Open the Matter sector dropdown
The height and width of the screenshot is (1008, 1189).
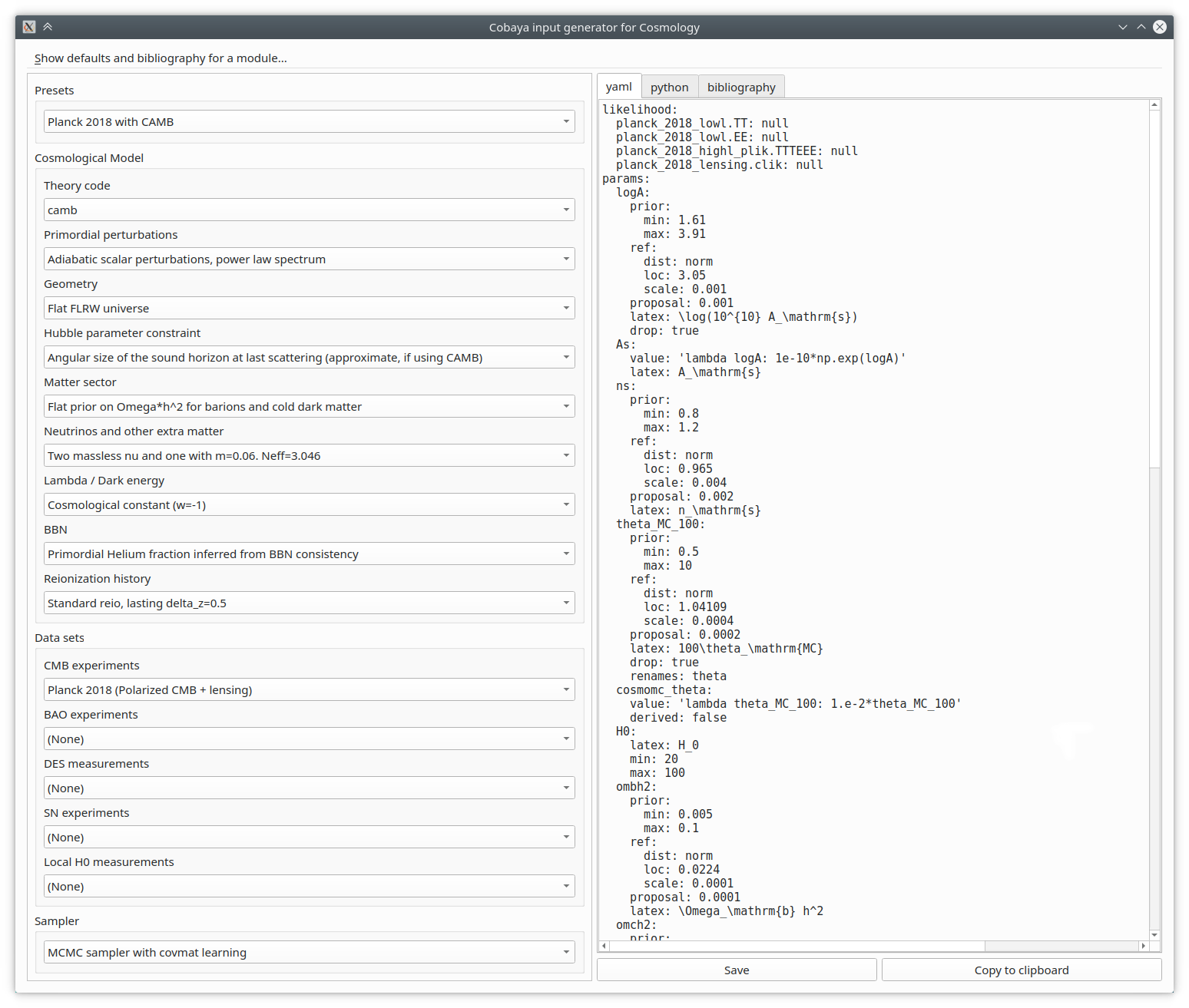point(309,406)
